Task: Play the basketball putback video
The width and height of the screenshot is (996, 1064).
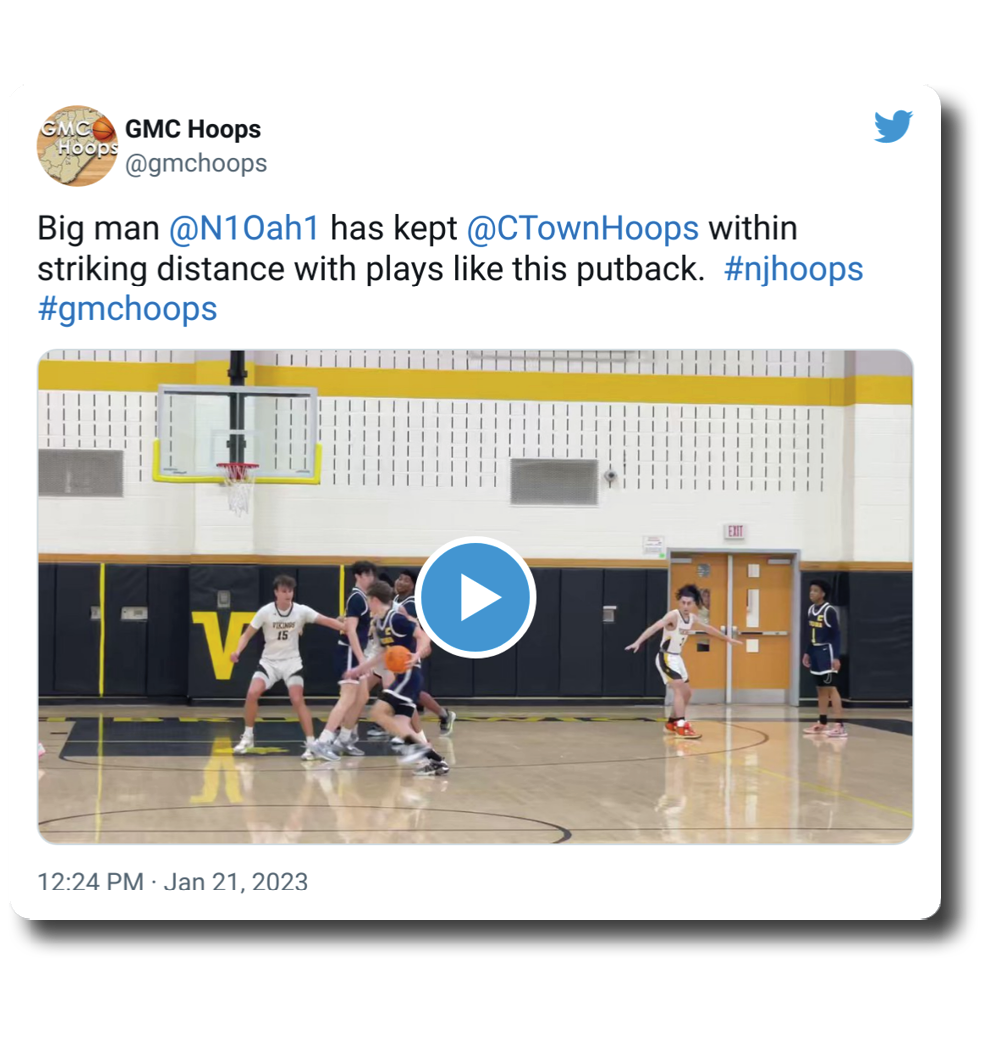Action: [x=475, y=597]
